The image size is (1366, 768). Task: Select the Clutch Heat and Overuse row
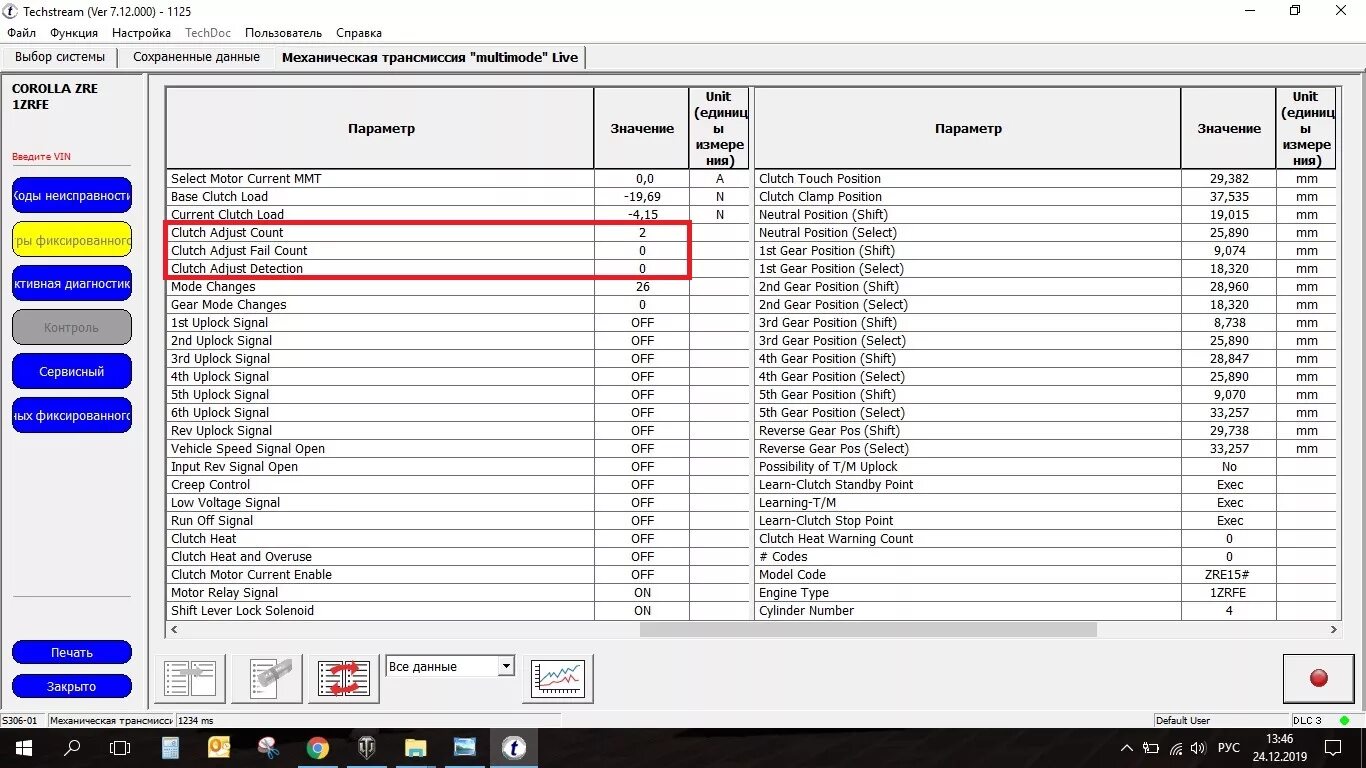(457, 556)
